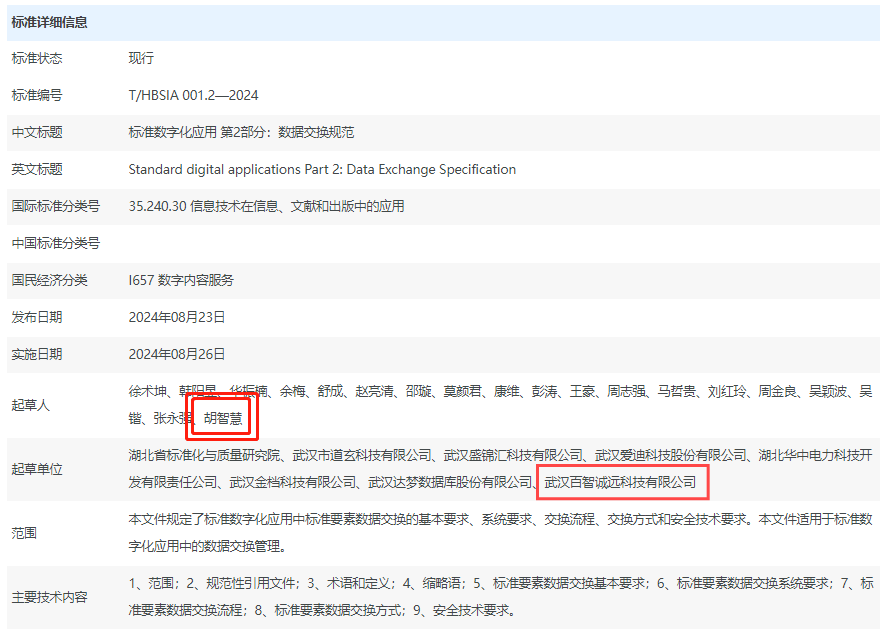
Task: Select the standard number T/HBSIA 001.2—2024
Action: tap(193, 95)
